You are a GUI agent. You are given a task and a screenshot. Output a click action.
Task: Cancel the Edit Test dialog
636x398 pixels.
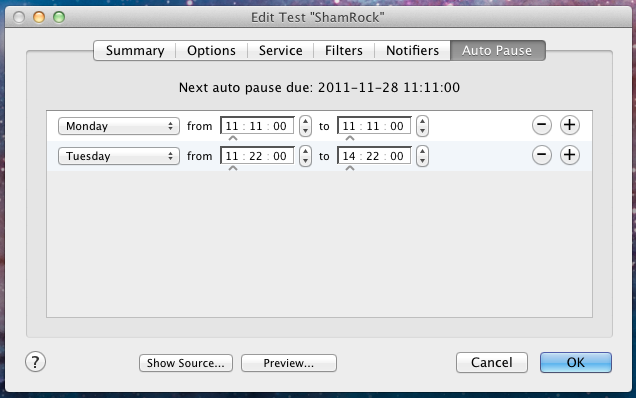[x=492, y=362]
